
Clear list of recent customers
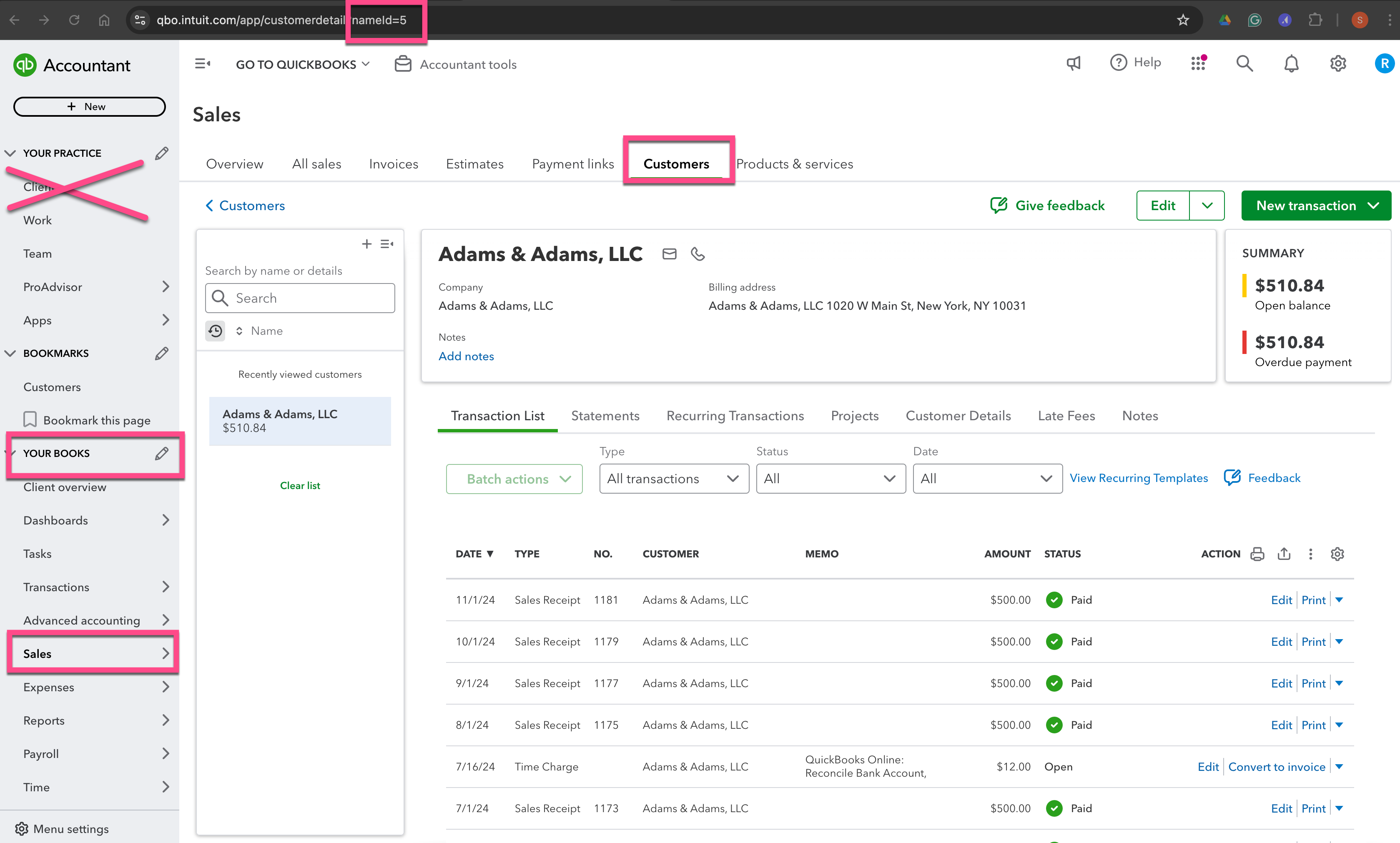point(300,486)
